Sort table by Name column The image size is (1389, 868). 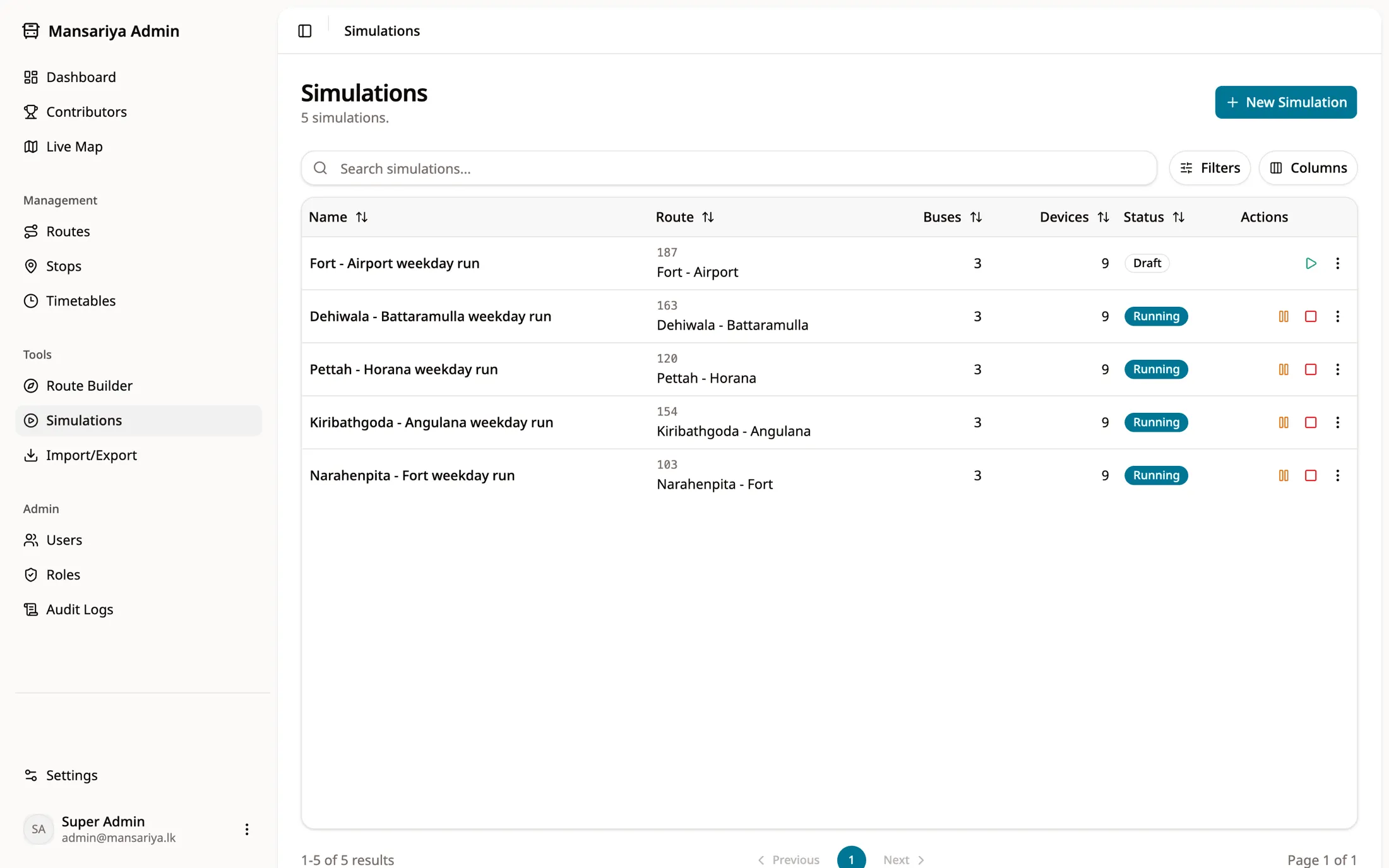pos(338,217)
